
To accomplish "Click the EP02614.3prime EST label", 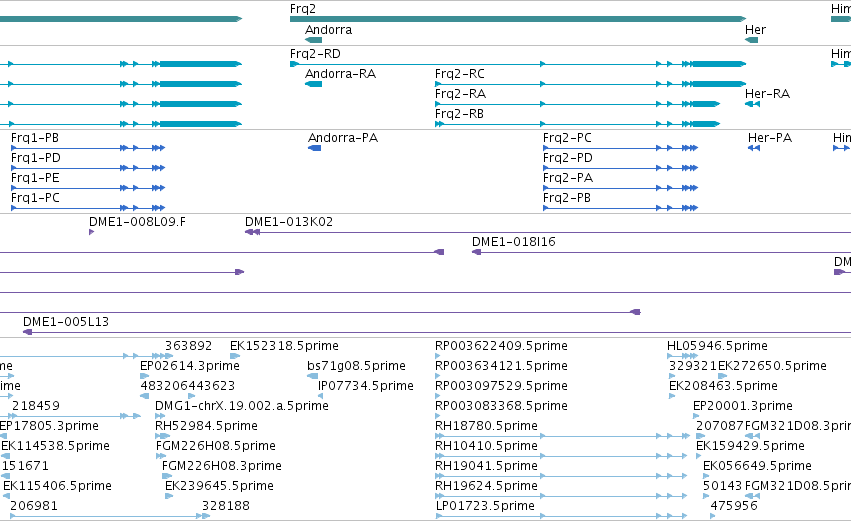I will pos(190,366).
